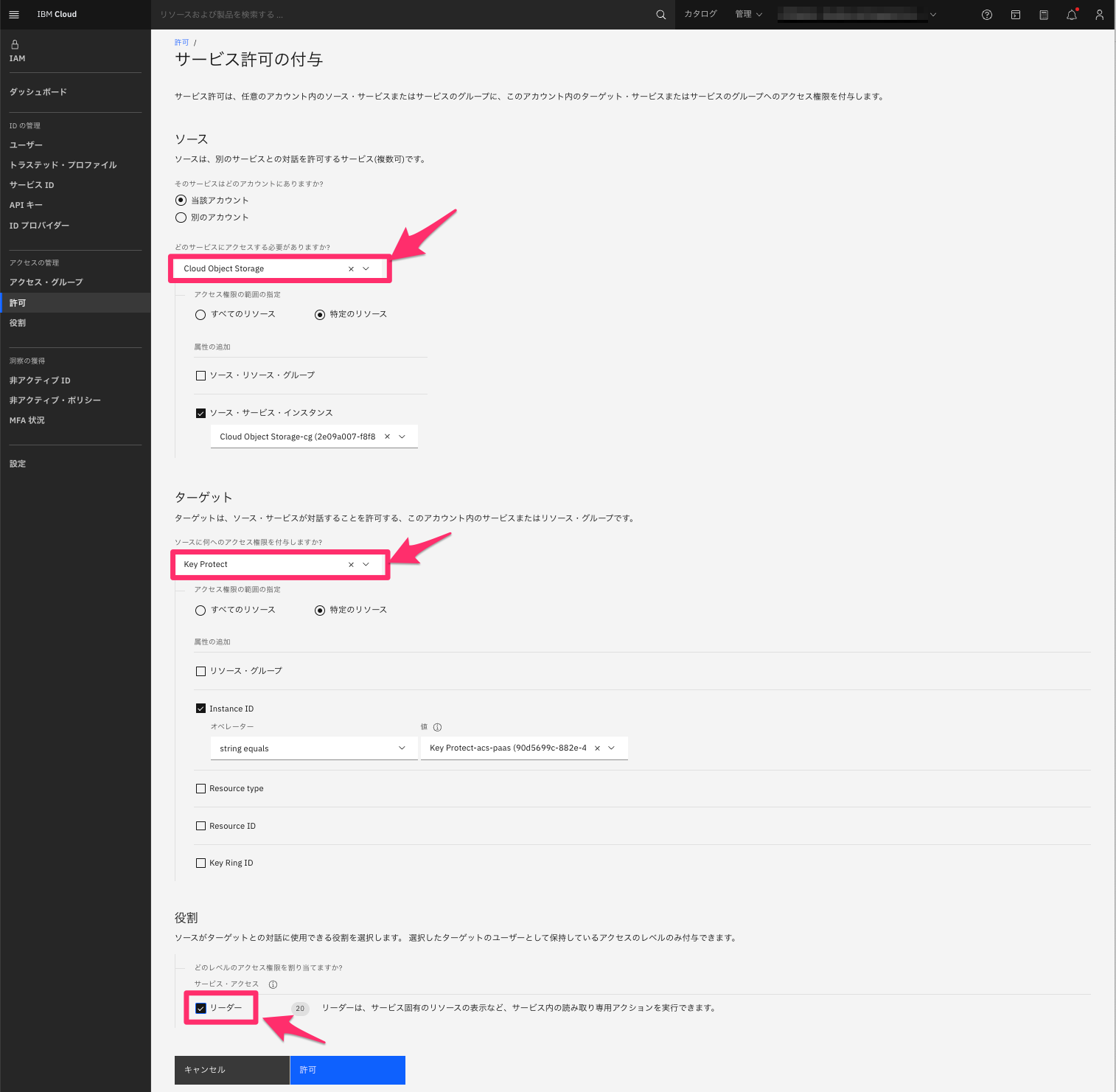The image size is (1116, 1092).
Task: Select specific resources radio under target
Action: [320, 611]
